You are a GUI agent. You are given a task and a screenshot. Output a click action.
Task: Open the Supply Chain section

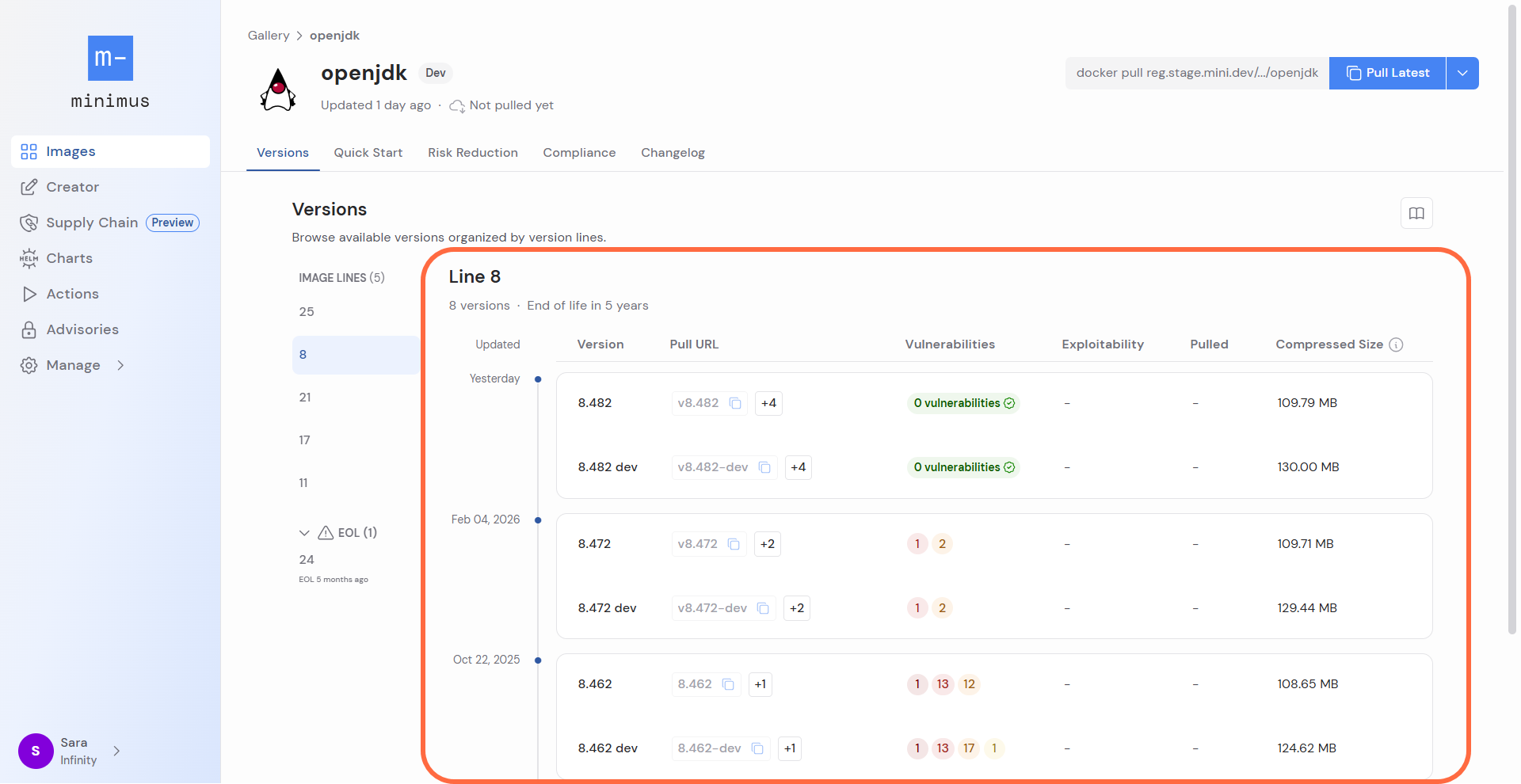(92, 223)
